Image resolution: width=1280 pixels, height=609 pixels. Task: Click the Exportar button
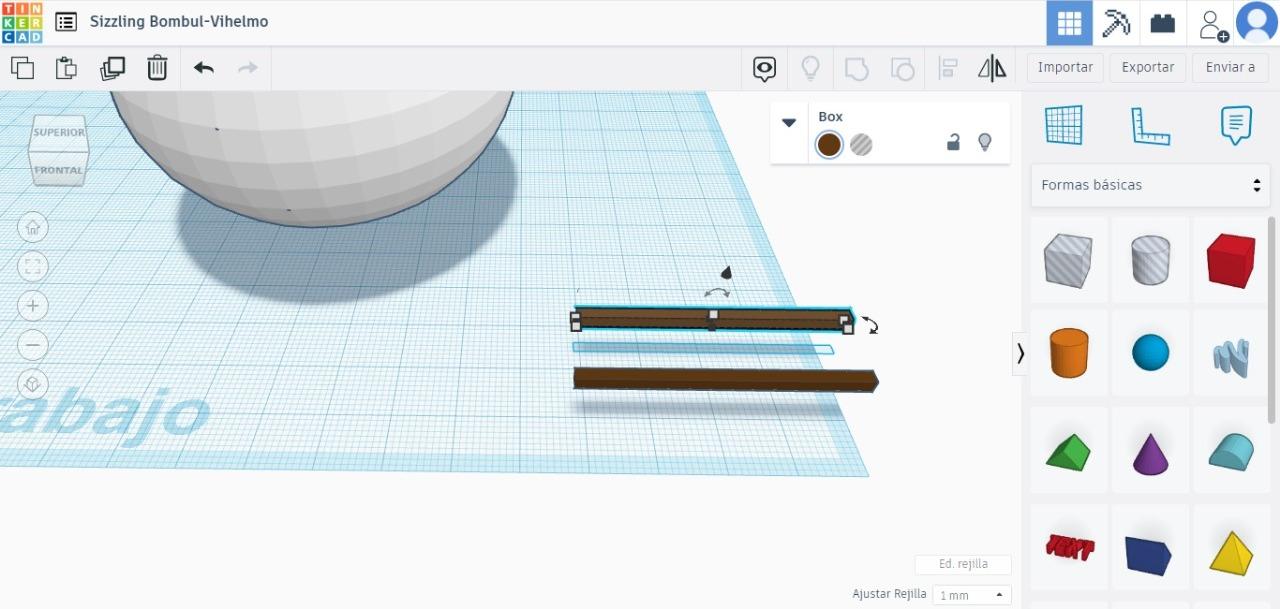click(1148, 67)
